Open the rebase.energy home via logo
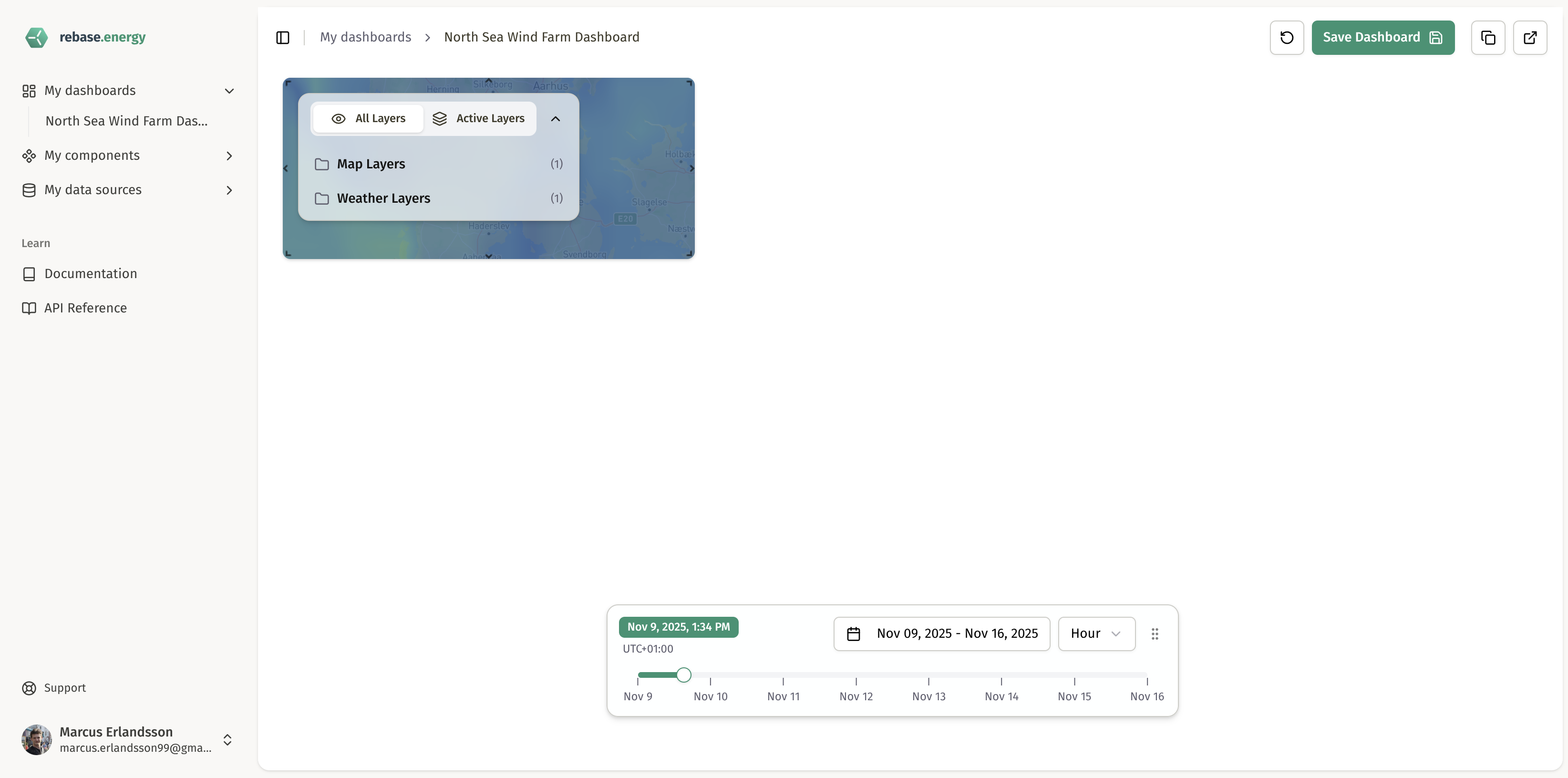 click(x=84, y=37)
